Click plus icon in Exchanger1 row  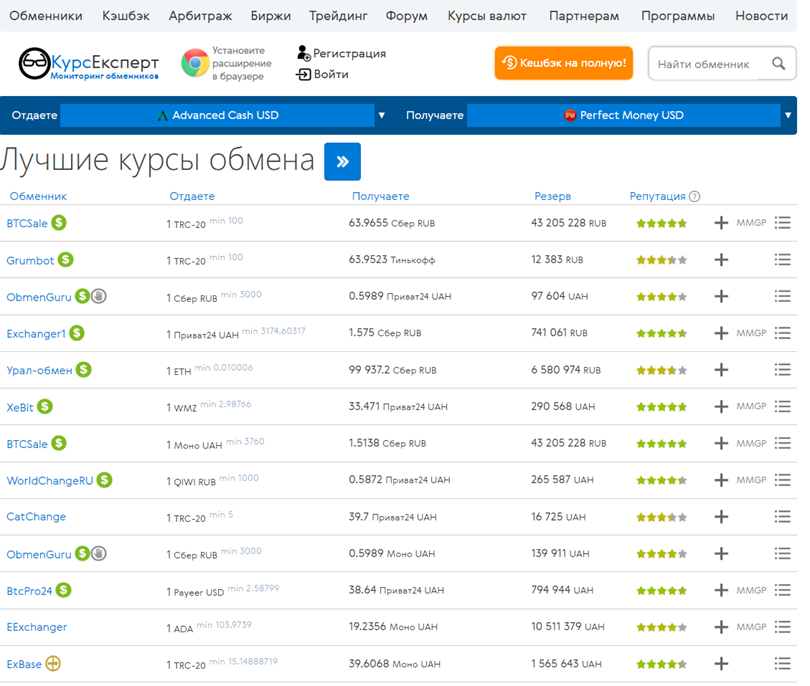pos(721,333)
